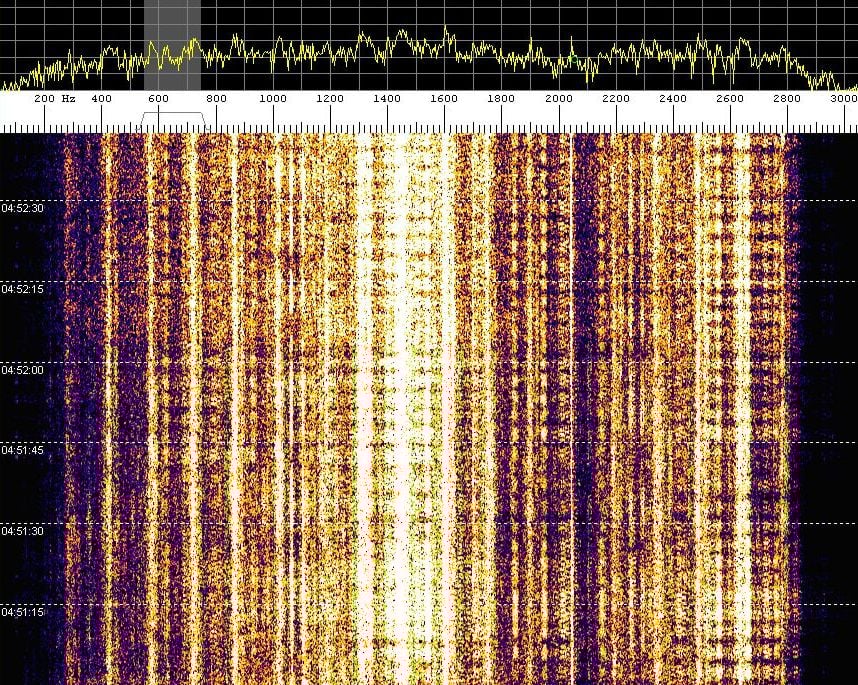Click the 04:51:45 waterfall time label
This screenshot has height=685, width=858.
pyautogui.click(x=22, y=450)
